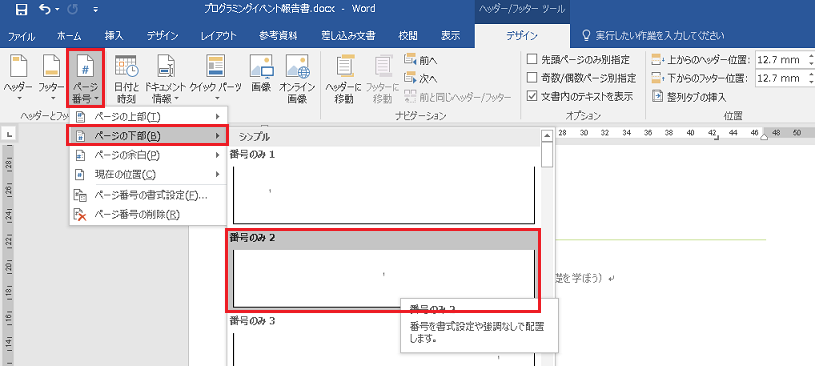The height and width of the screenshot is (366, 815).
Task: Click the horizontal ruler's right indent marker
Action: coord(764,136)
